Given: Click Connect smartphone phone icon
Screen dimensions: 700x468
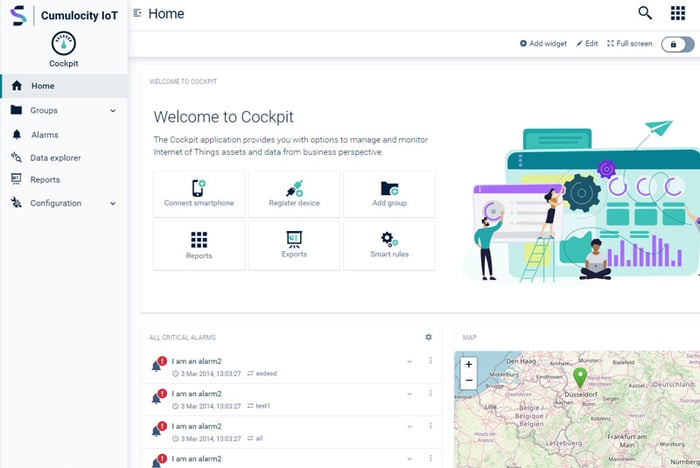Looking at the screenshot, I should pos(199,188).
